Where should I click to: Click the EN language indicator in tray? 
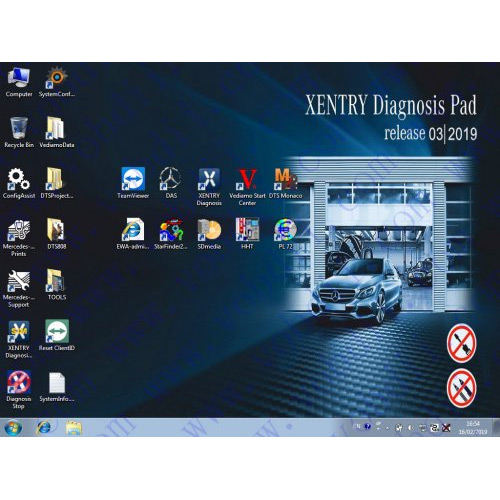point(357,426)
